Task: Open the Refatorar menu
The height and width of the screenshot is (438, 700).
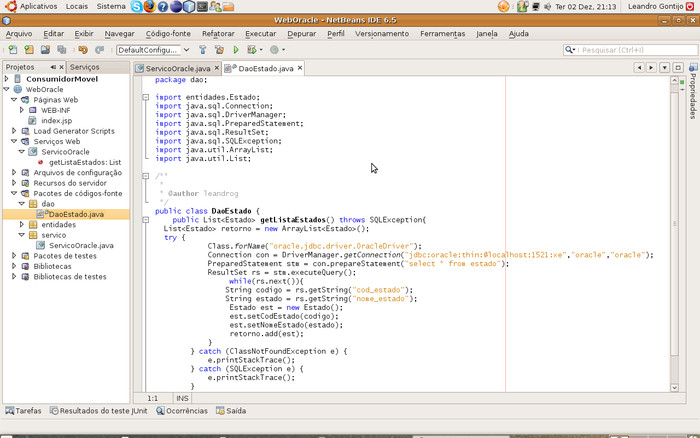Action: (218, 33)
